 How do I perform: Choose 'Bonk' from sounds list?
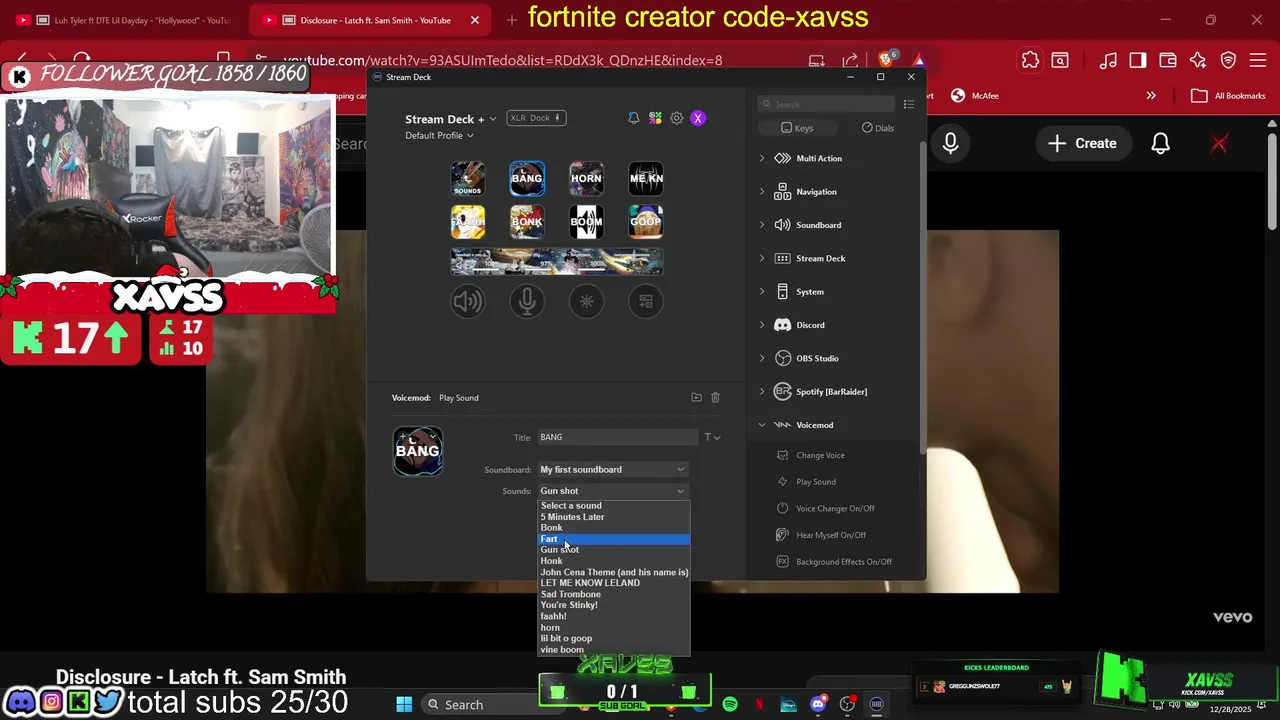[x=614, y=528]
